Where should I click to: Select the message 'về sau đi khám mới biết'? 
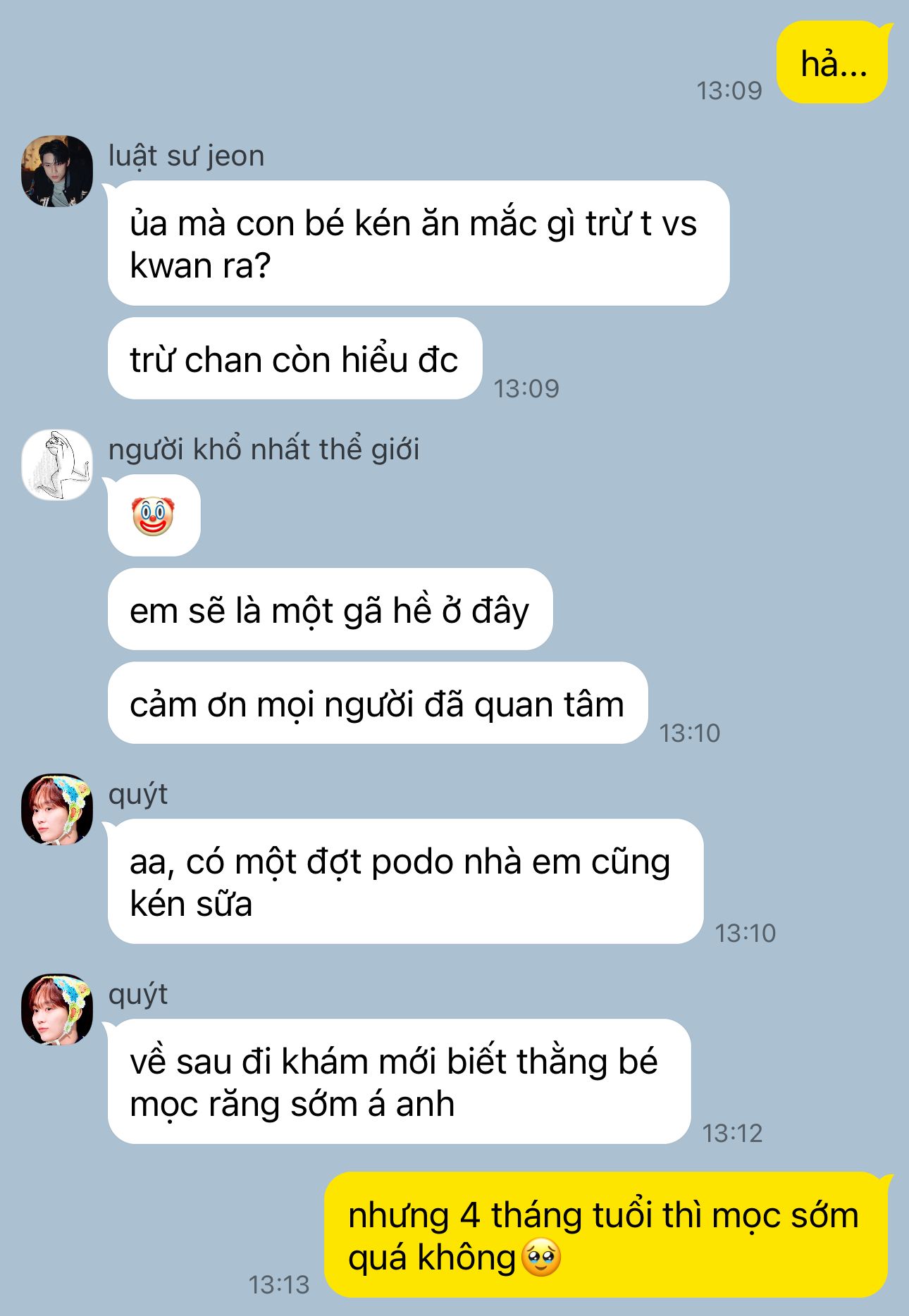point(400,1081)
